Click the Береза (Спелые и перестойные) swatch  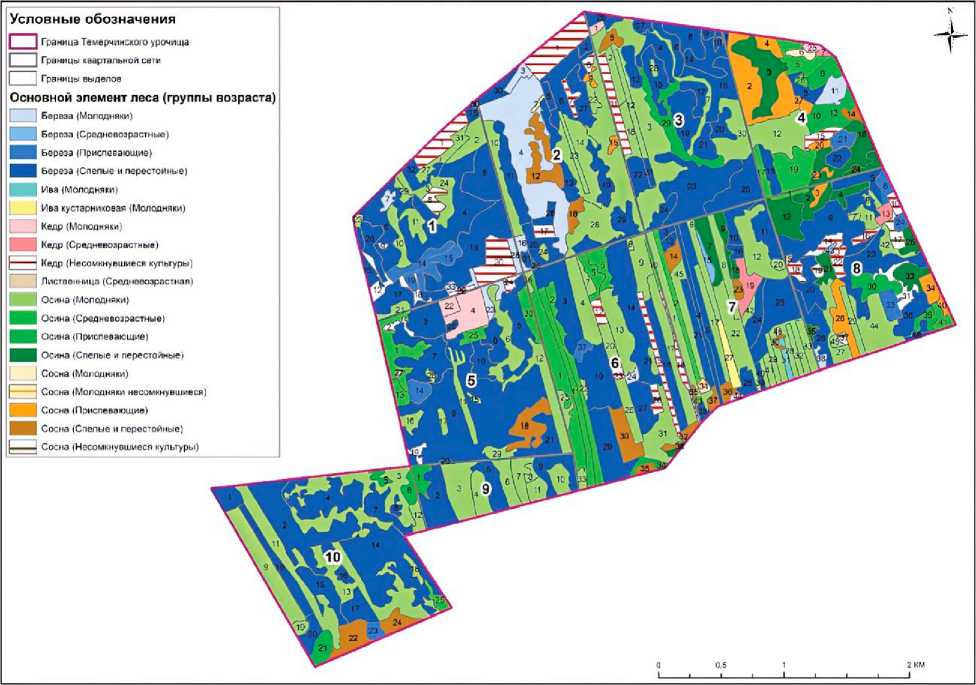pos(22,171)
